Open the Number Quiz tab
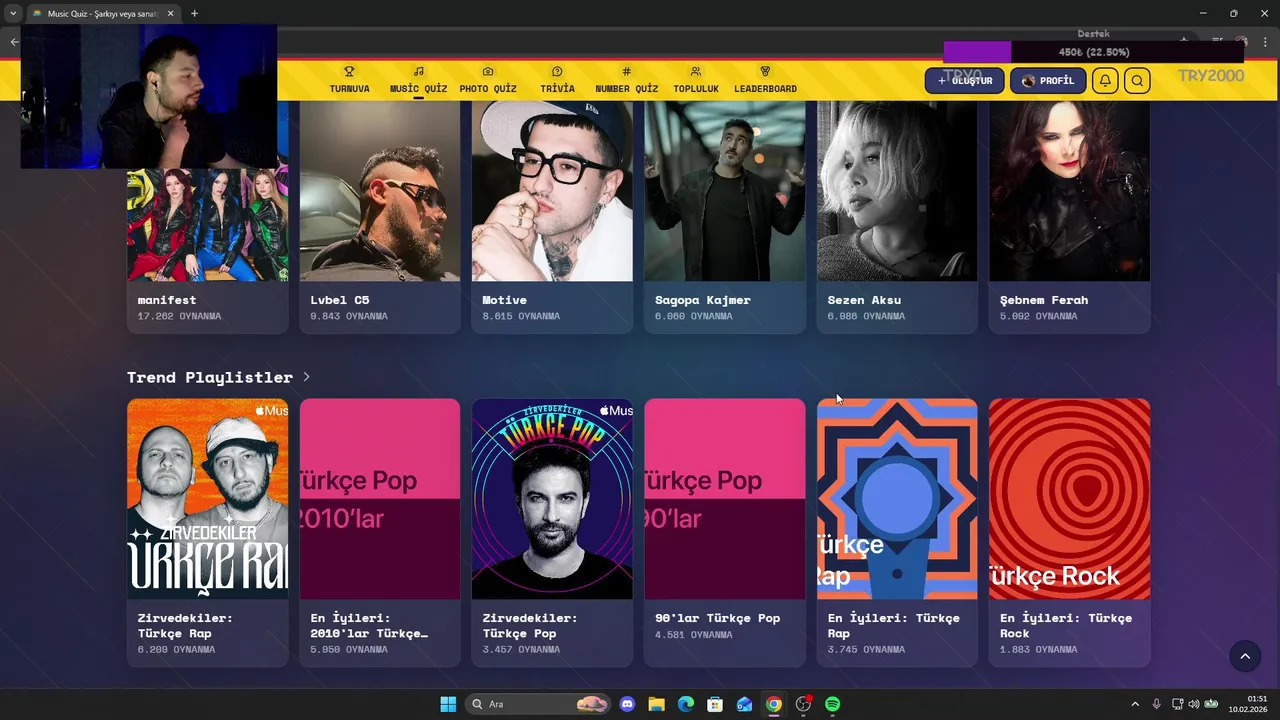Image resolution: width=1280 pixels, height=720 pixels. point(626,80)
